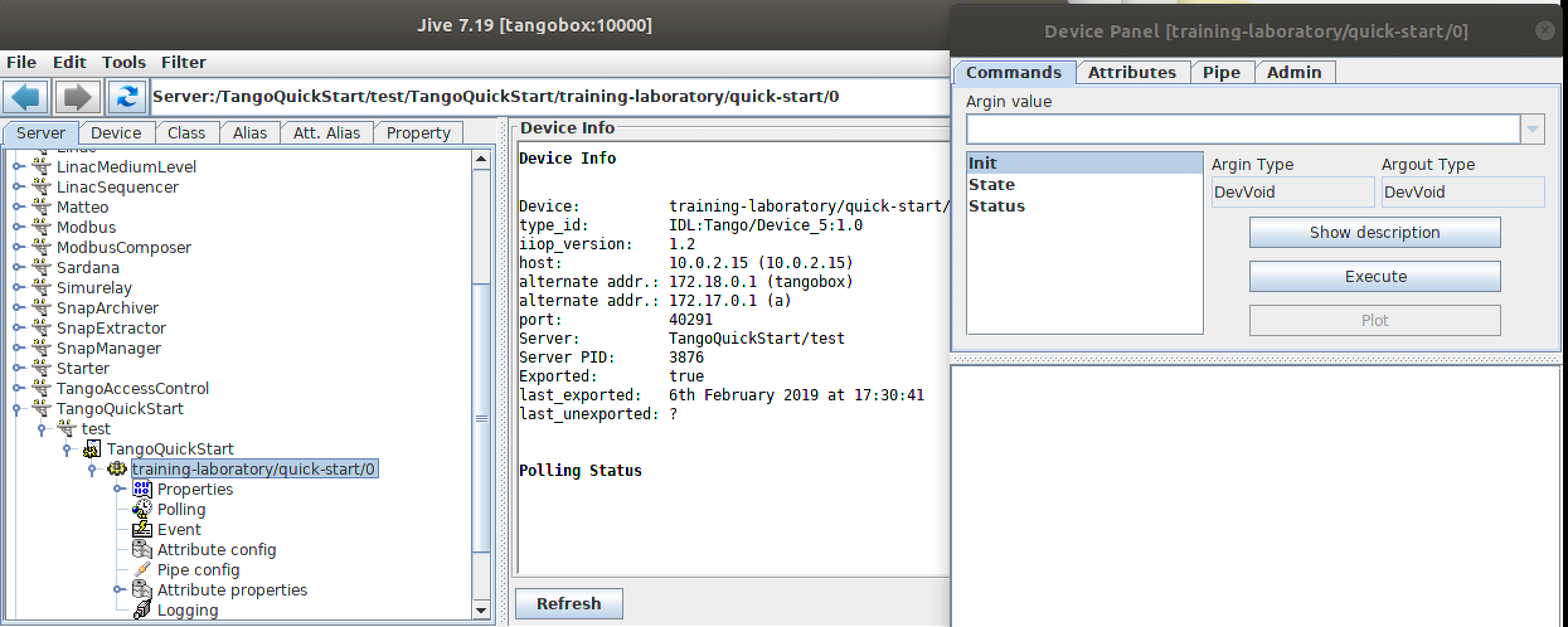Select the TangoAccessControl server icon
This screenshot has width=1568, height=627.
[42, 388]
